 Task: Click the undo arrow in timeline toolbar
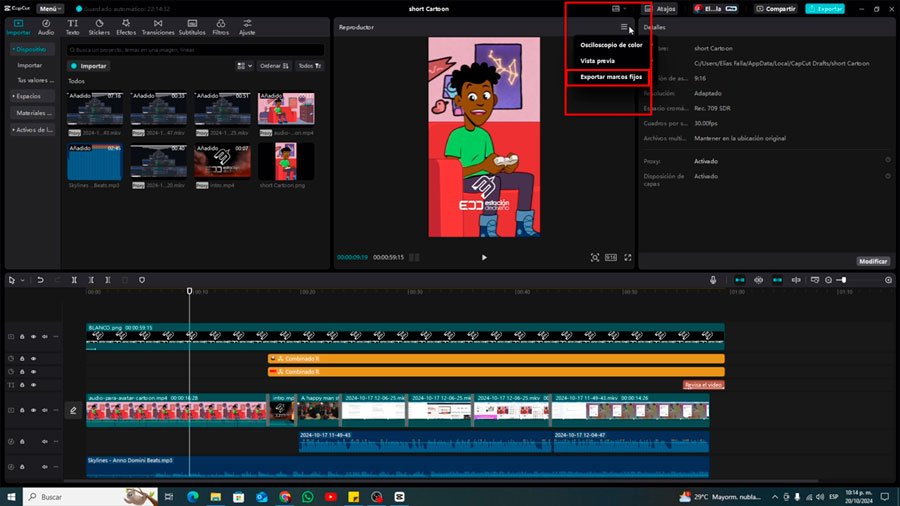point(40,280)
